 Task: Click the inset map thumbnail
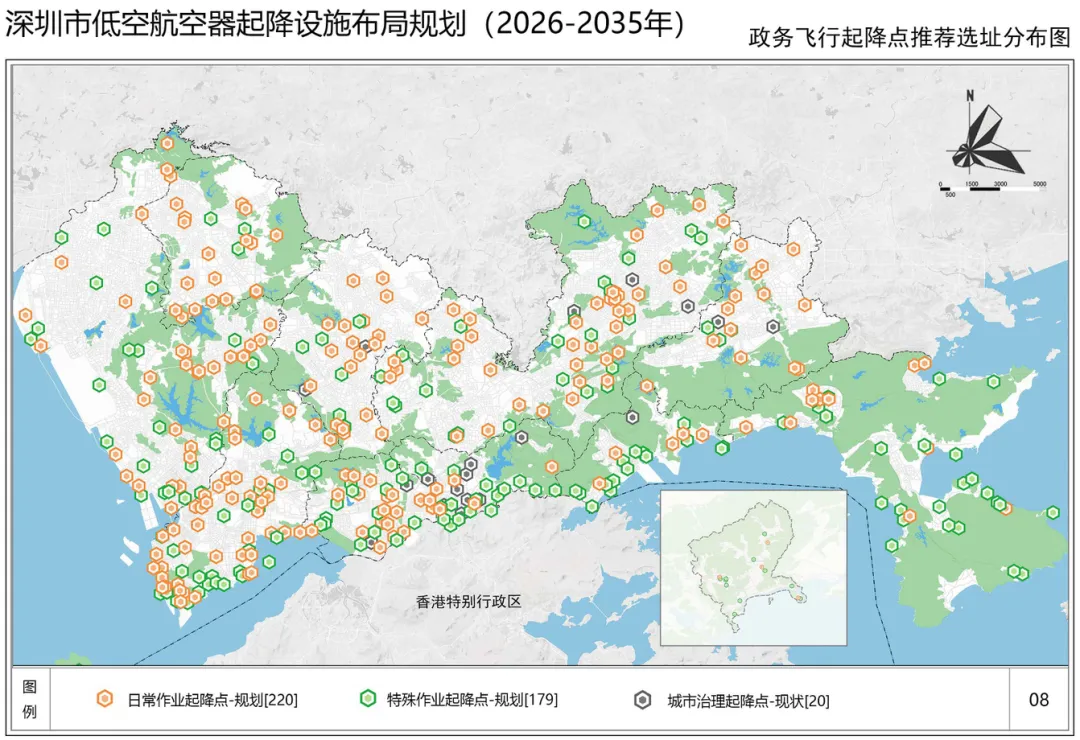(x=754, y=568)
